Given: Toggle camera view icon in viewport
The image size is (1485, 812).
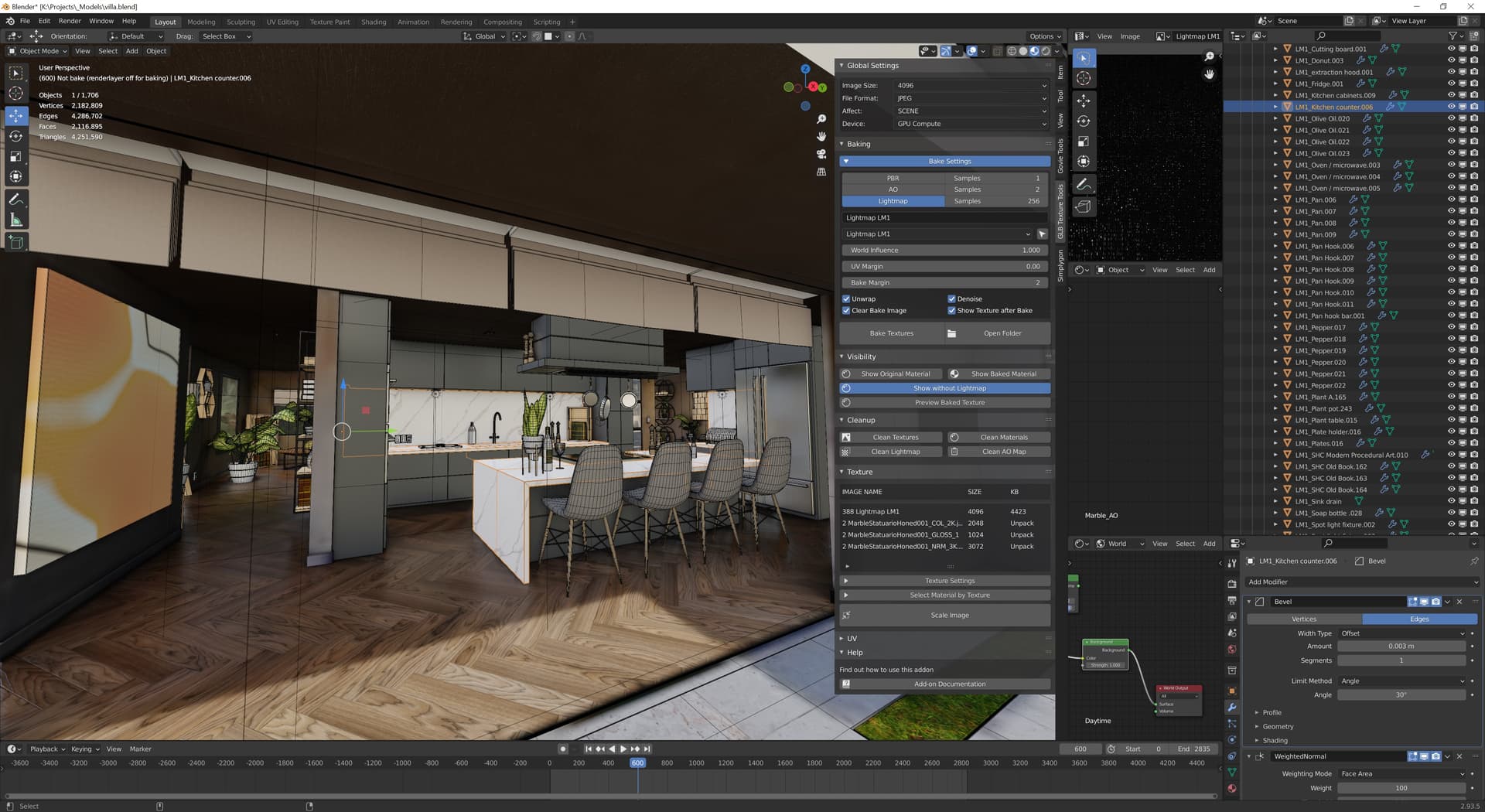Looking at the screenshot, I should click(821, 154).
